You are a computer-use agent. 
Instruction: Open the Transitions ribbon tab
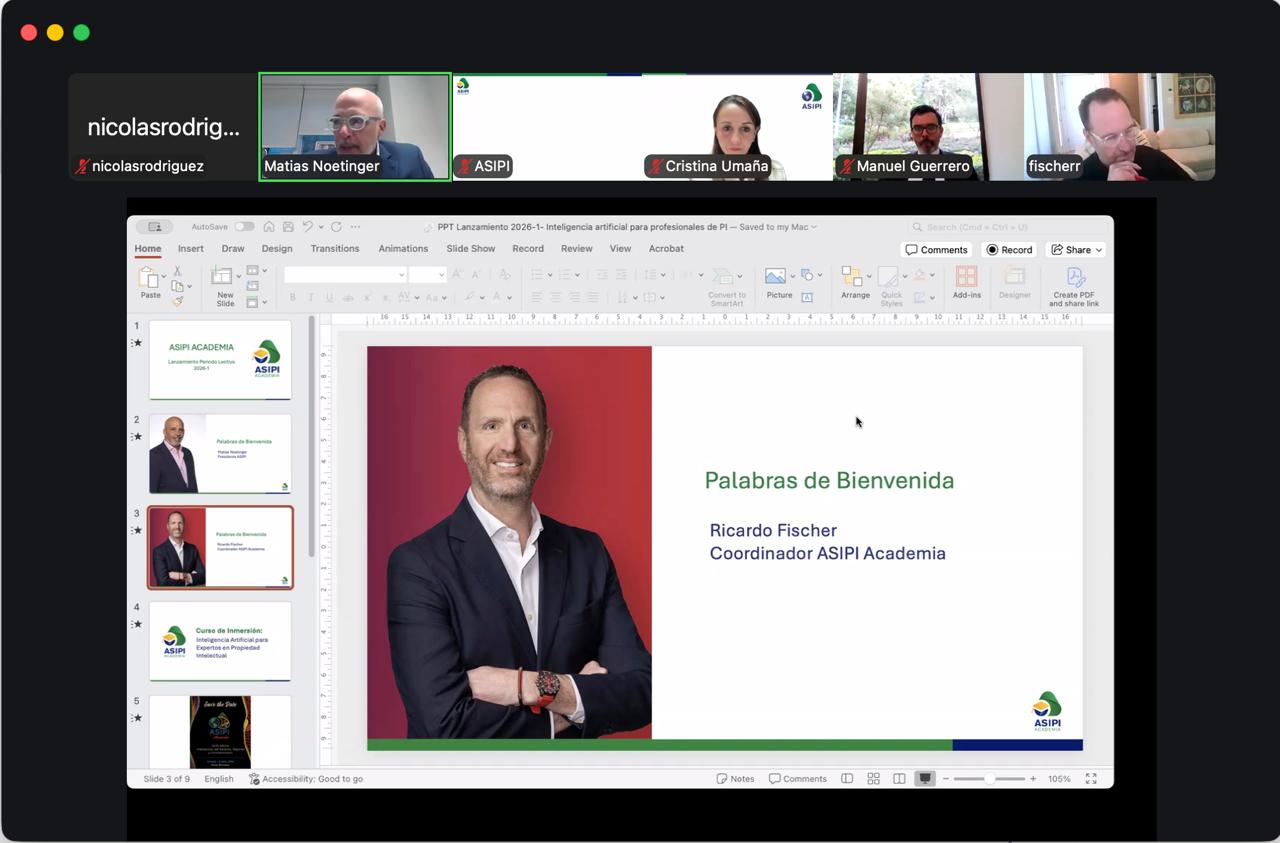(334, 249)
